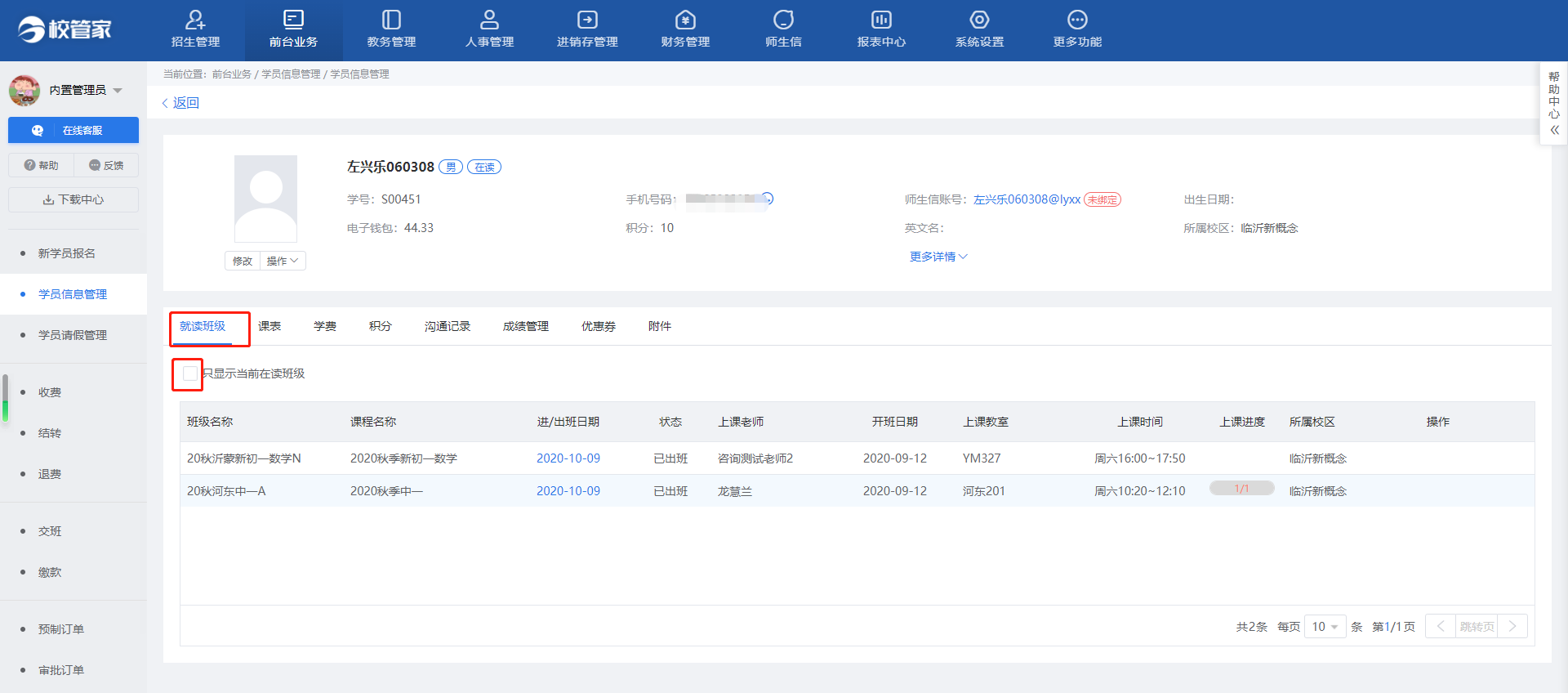The height and width of the screenshot is (693, 1568).
Task: Switch to the 优惠券 tab
Action: point(599,326)
